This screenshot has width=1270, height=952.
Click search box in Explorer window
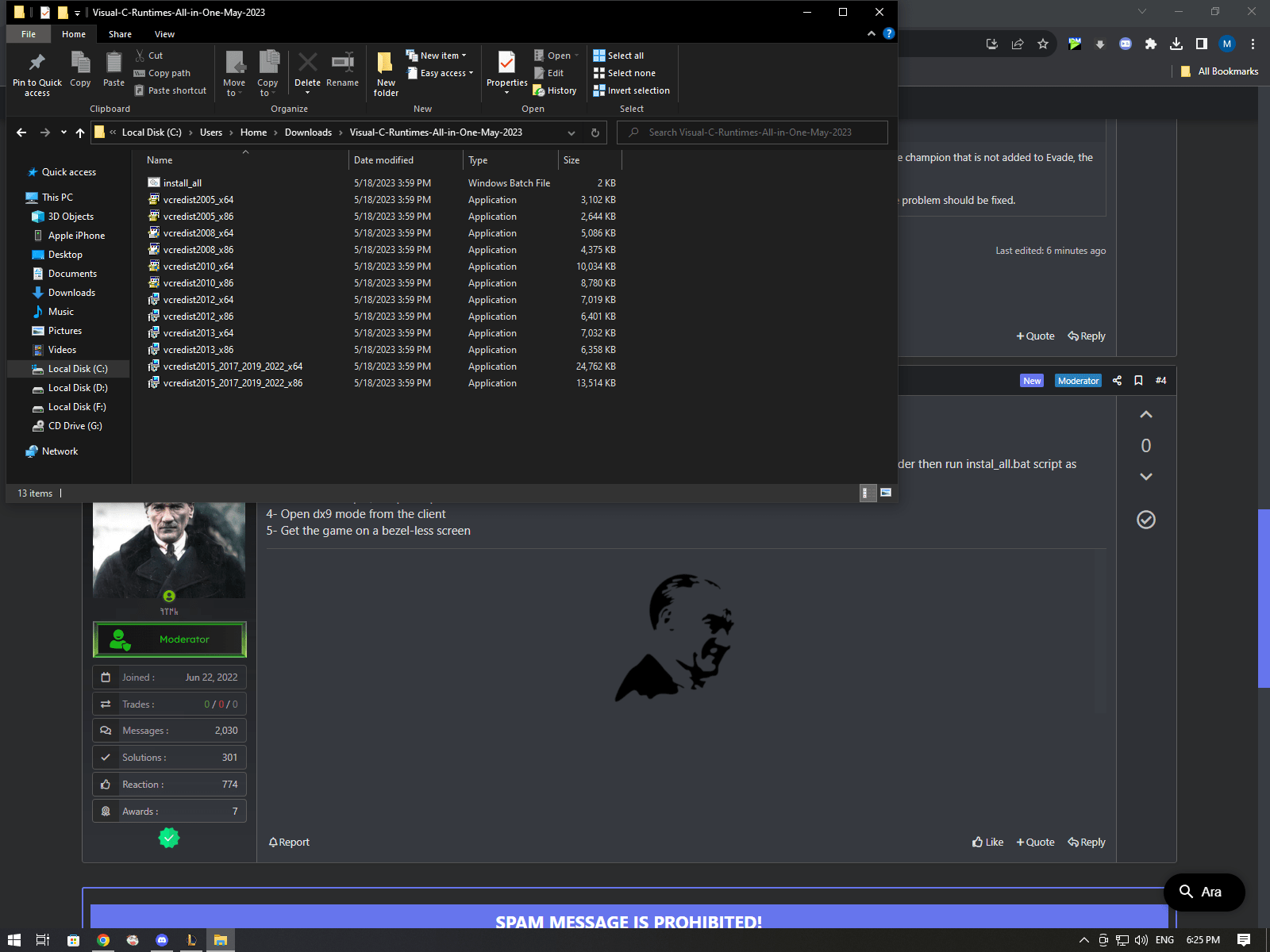pyautogui.click(x=752, y=132)
